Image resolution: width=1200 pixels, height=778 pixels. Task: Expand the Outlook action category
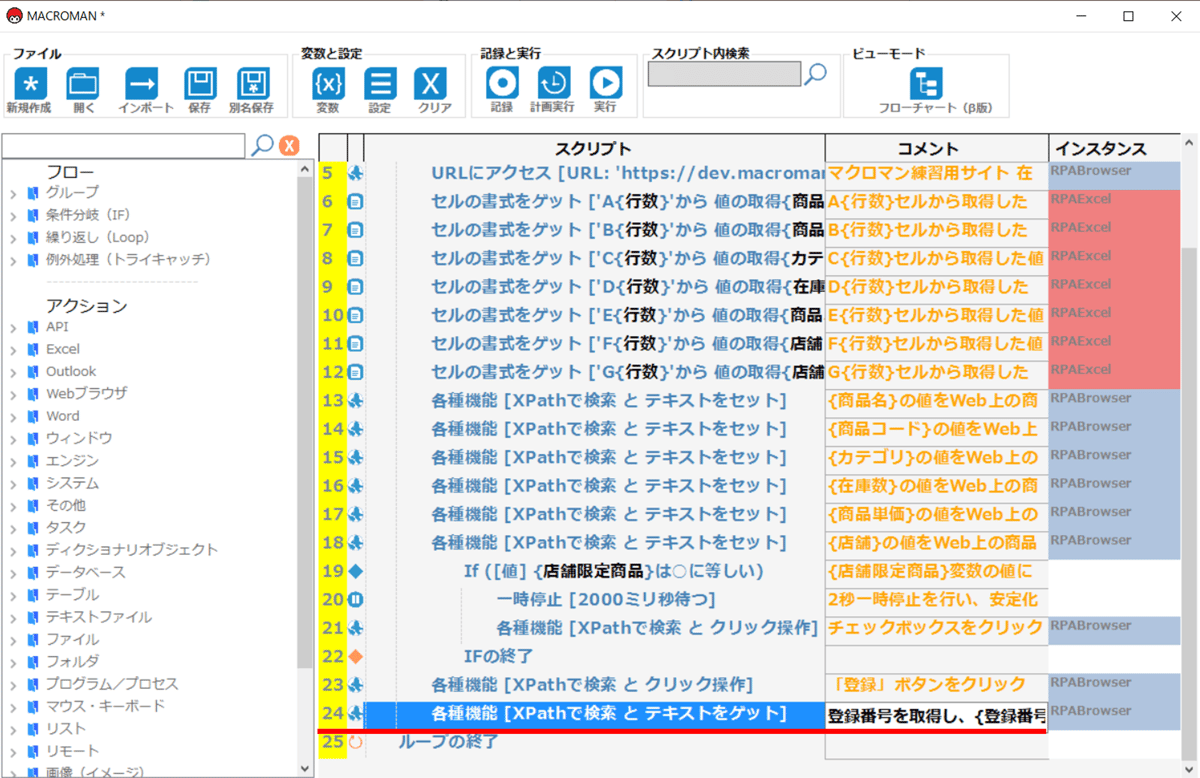(13, 372)
